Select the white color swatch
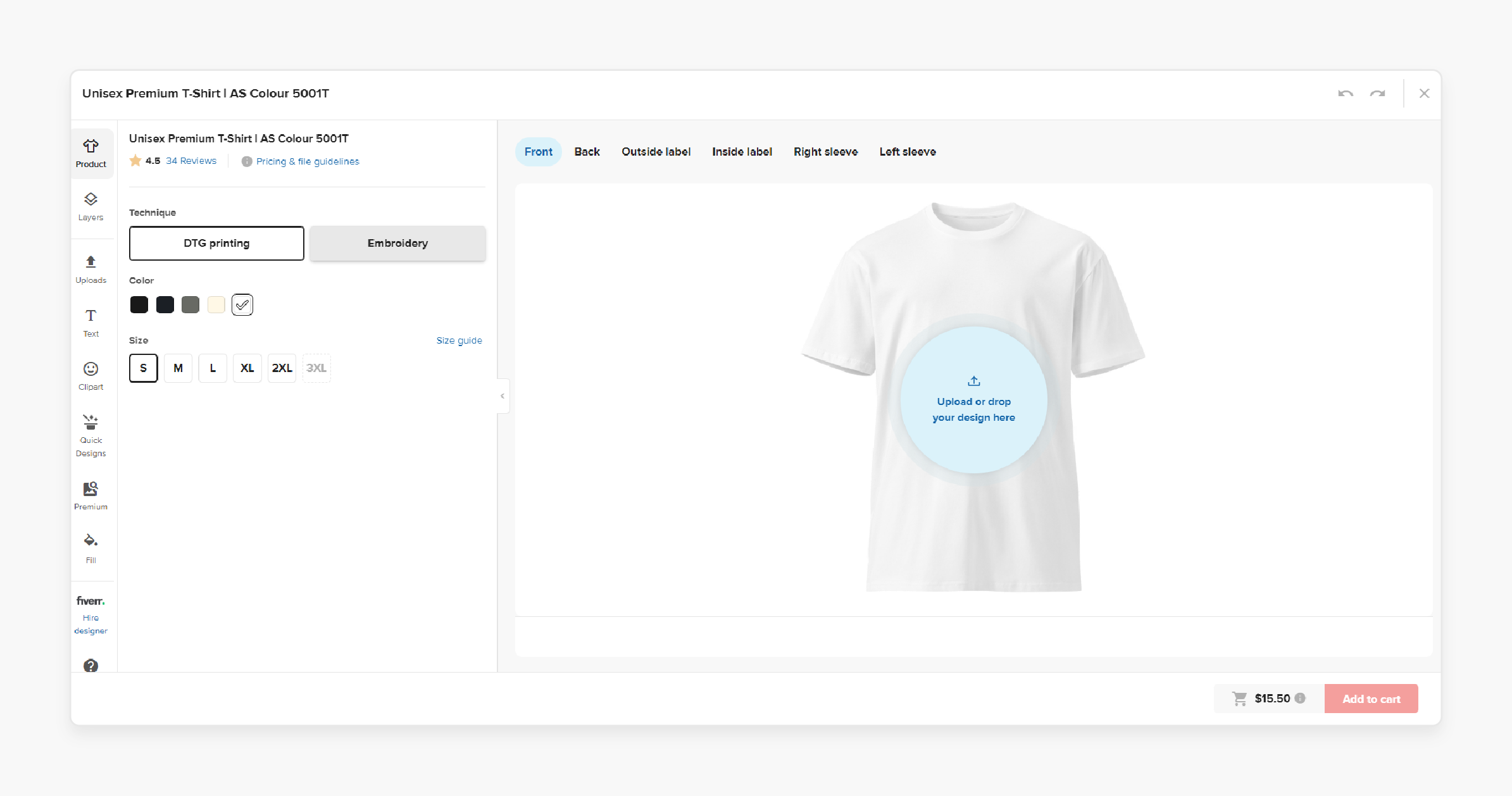This screenshot has height=796, width=1512. 243,304
